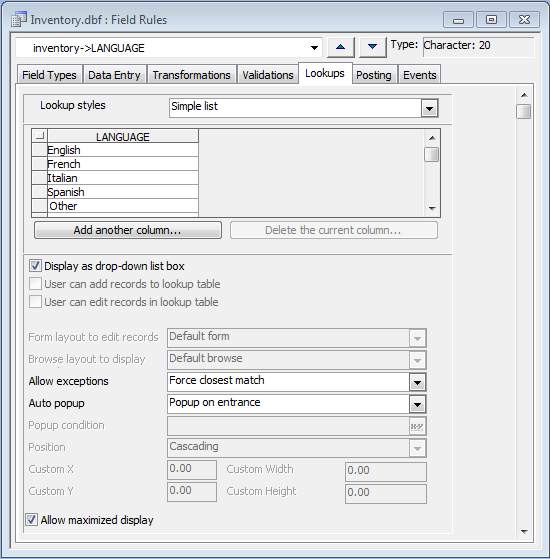This screenshot has height=559, width=550.
Task: Click Add another column button
Action: pyautogui.click(x=128, y=230)
